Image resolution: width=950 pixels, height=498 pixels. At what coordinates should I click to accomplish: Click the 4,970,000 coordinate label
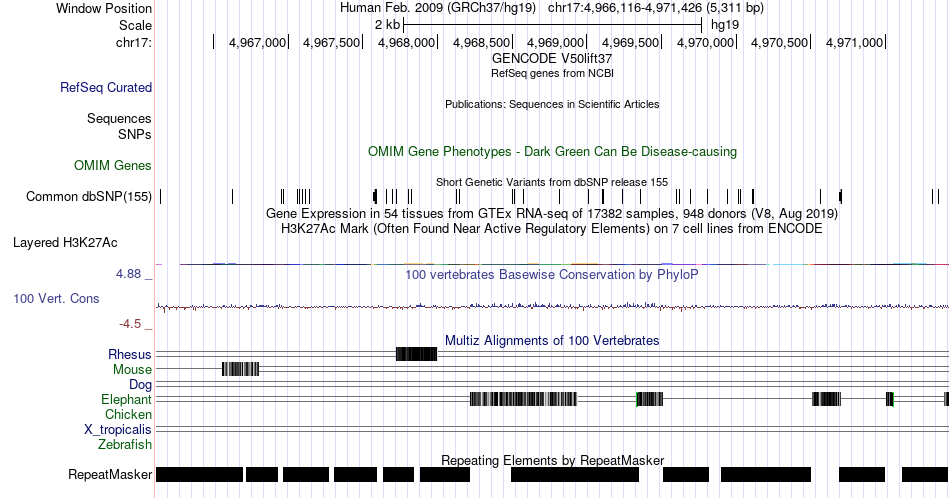pos(705,42)
